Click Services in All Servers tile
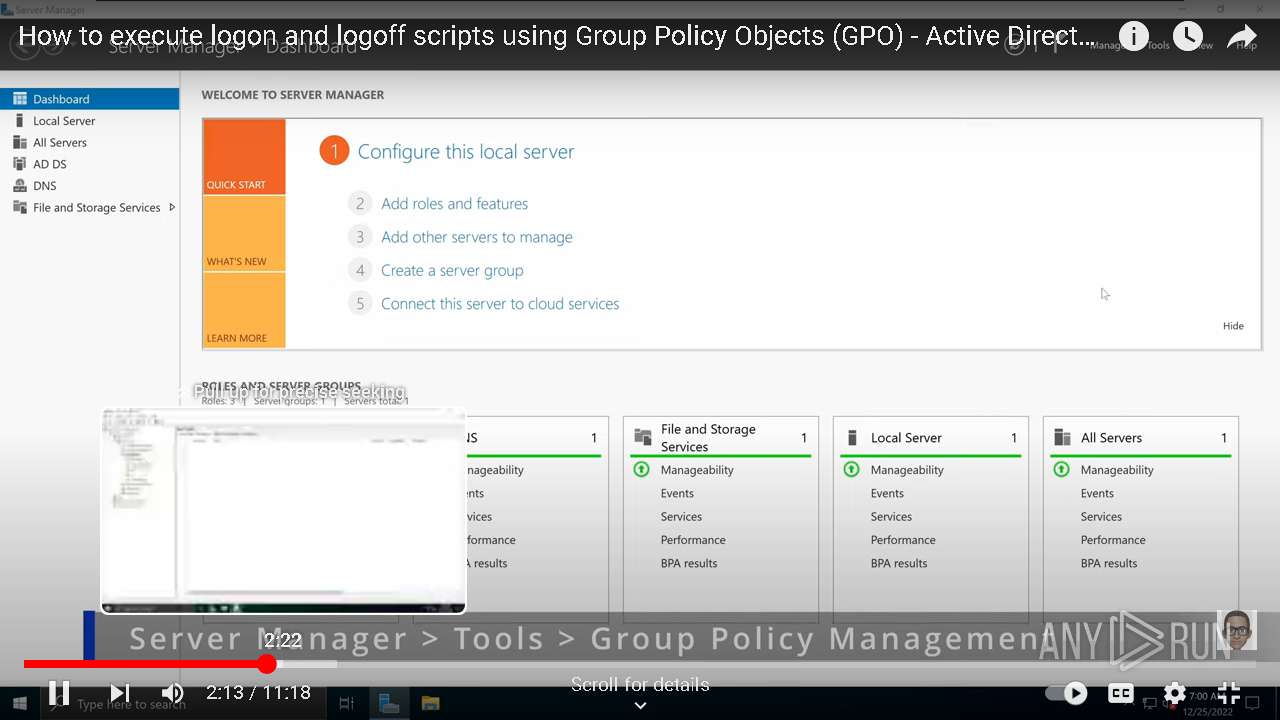This screenshot has width=1280, height=720. (x=1101, y=517)
